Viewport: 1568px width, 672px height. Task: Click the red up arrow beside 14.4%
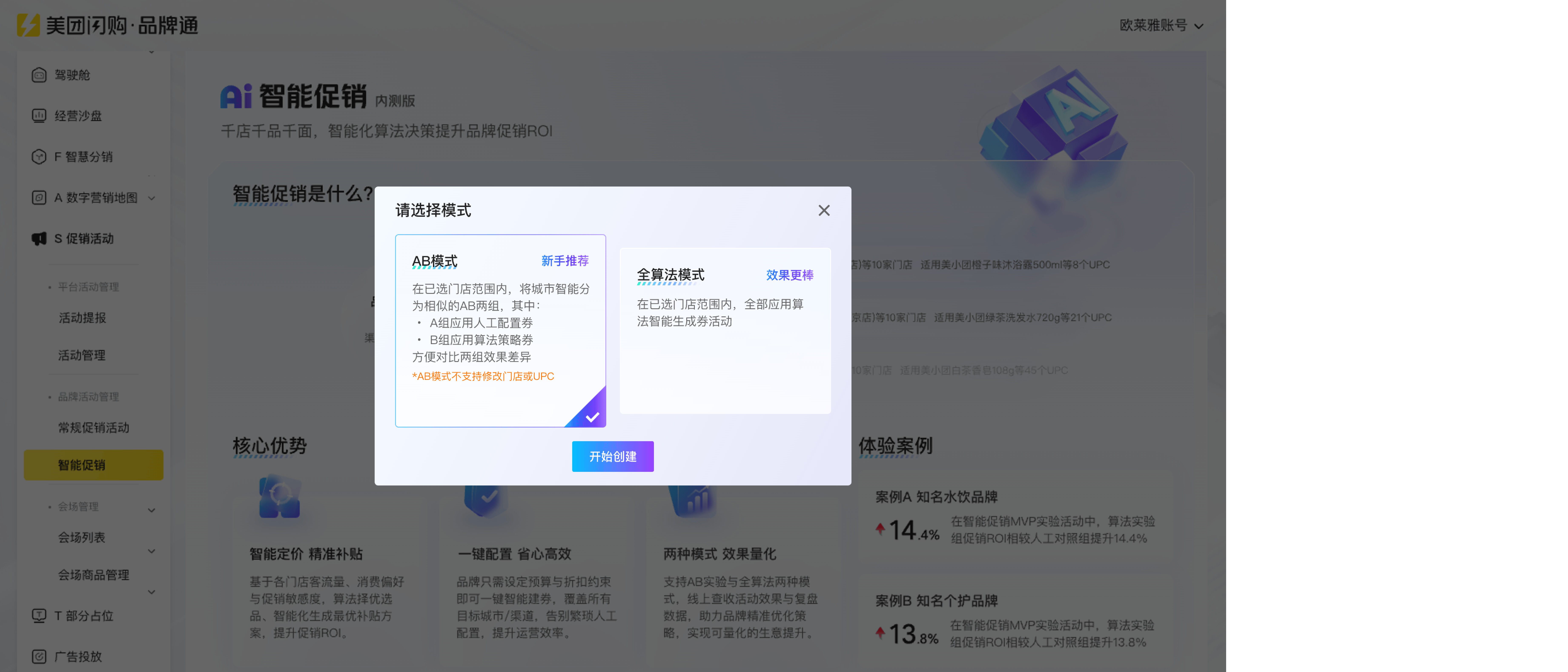(x=880, y=529)
